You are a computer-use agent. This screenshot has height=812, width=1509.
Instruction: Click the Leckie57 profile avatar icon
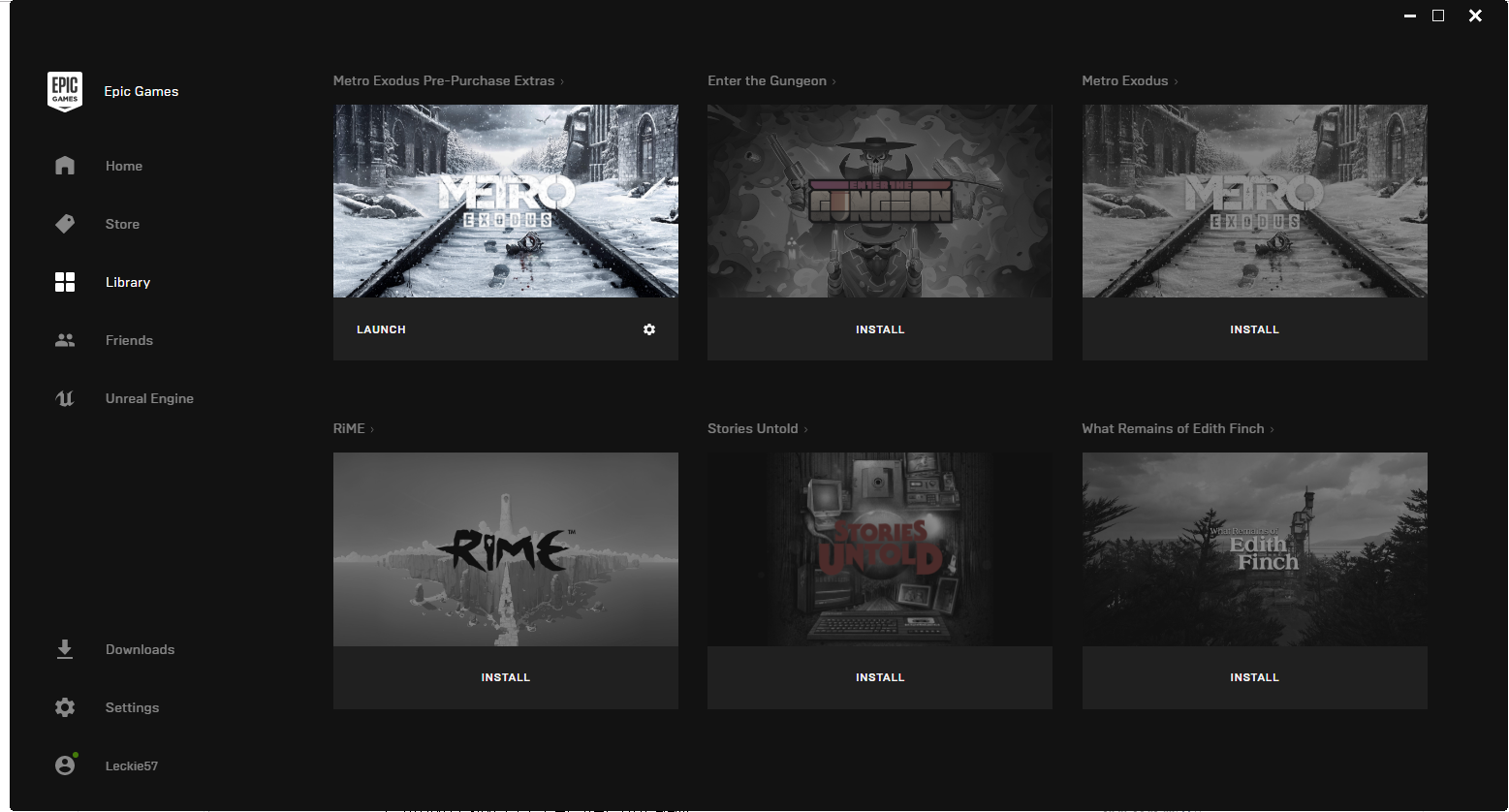pyautogui.click(x=65, y=765)
